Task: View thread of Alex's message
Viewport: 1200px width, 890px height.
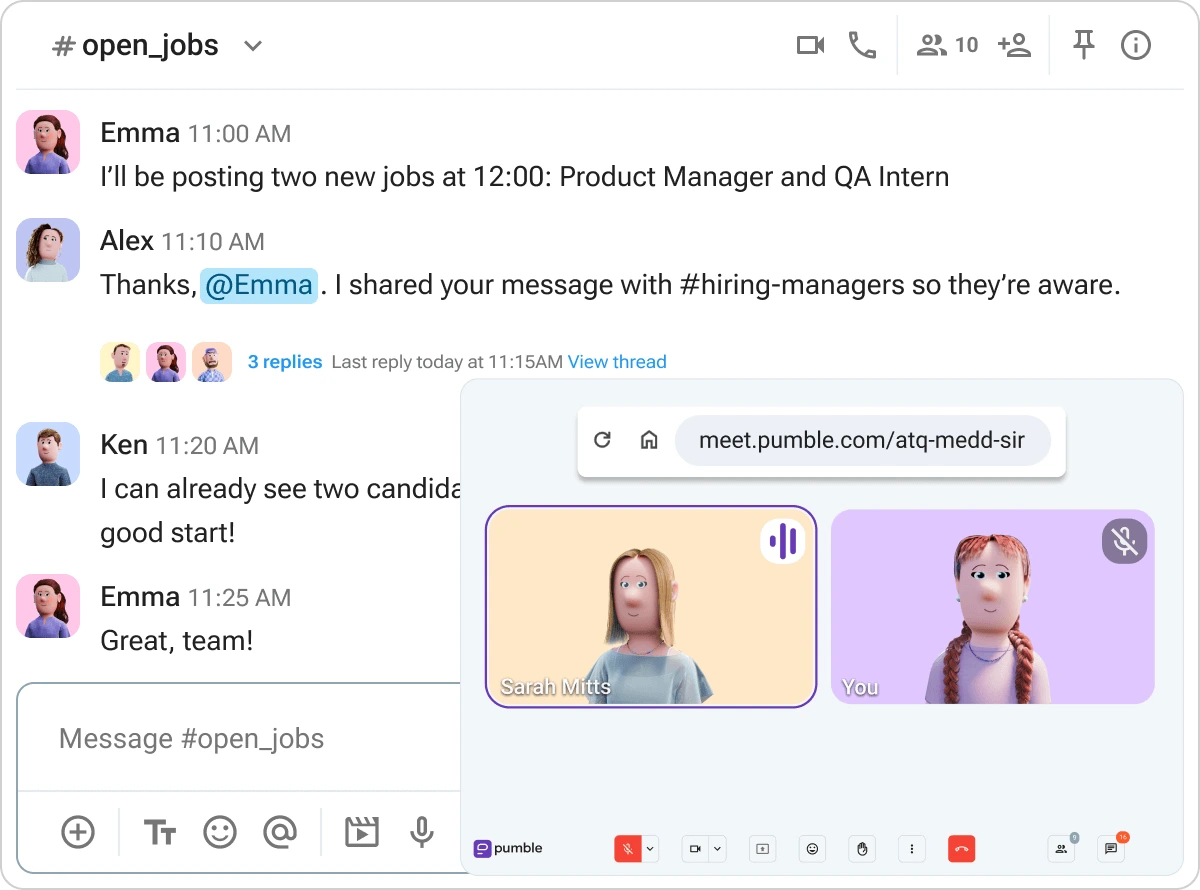Action: (x=617, y=362)
